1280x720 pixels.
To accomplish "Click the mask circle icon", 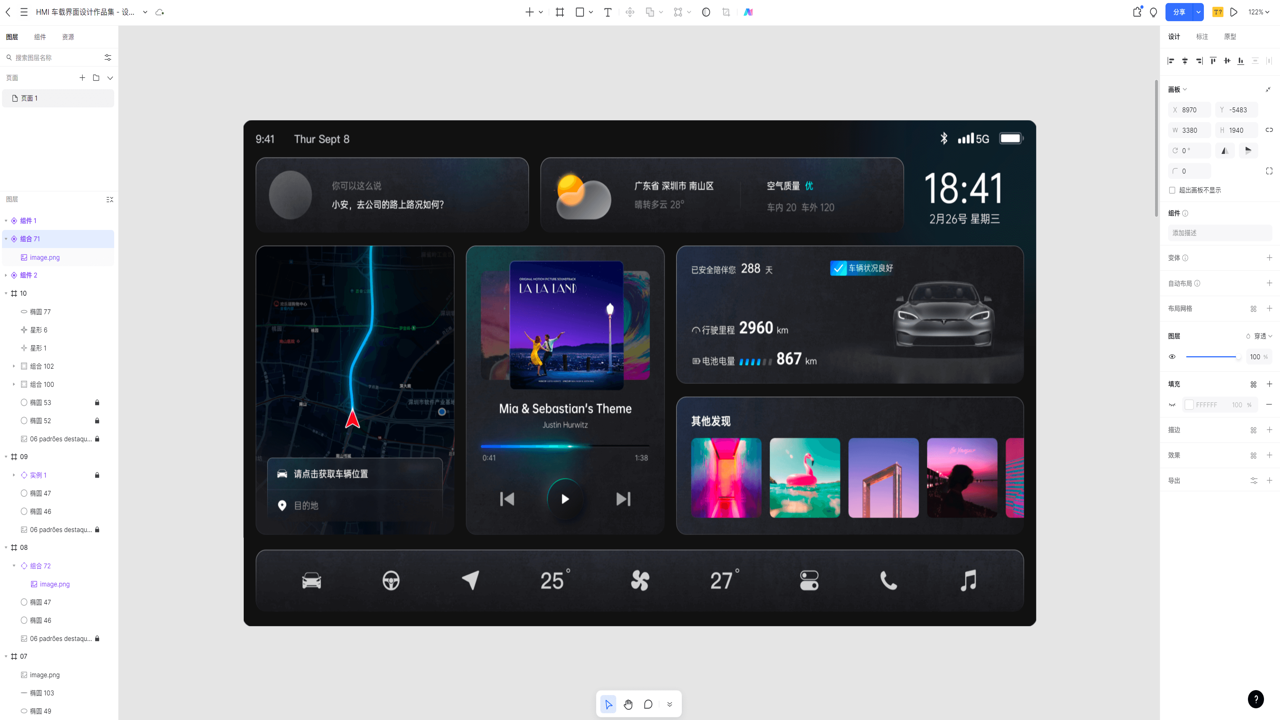I will tap(706, 12).
